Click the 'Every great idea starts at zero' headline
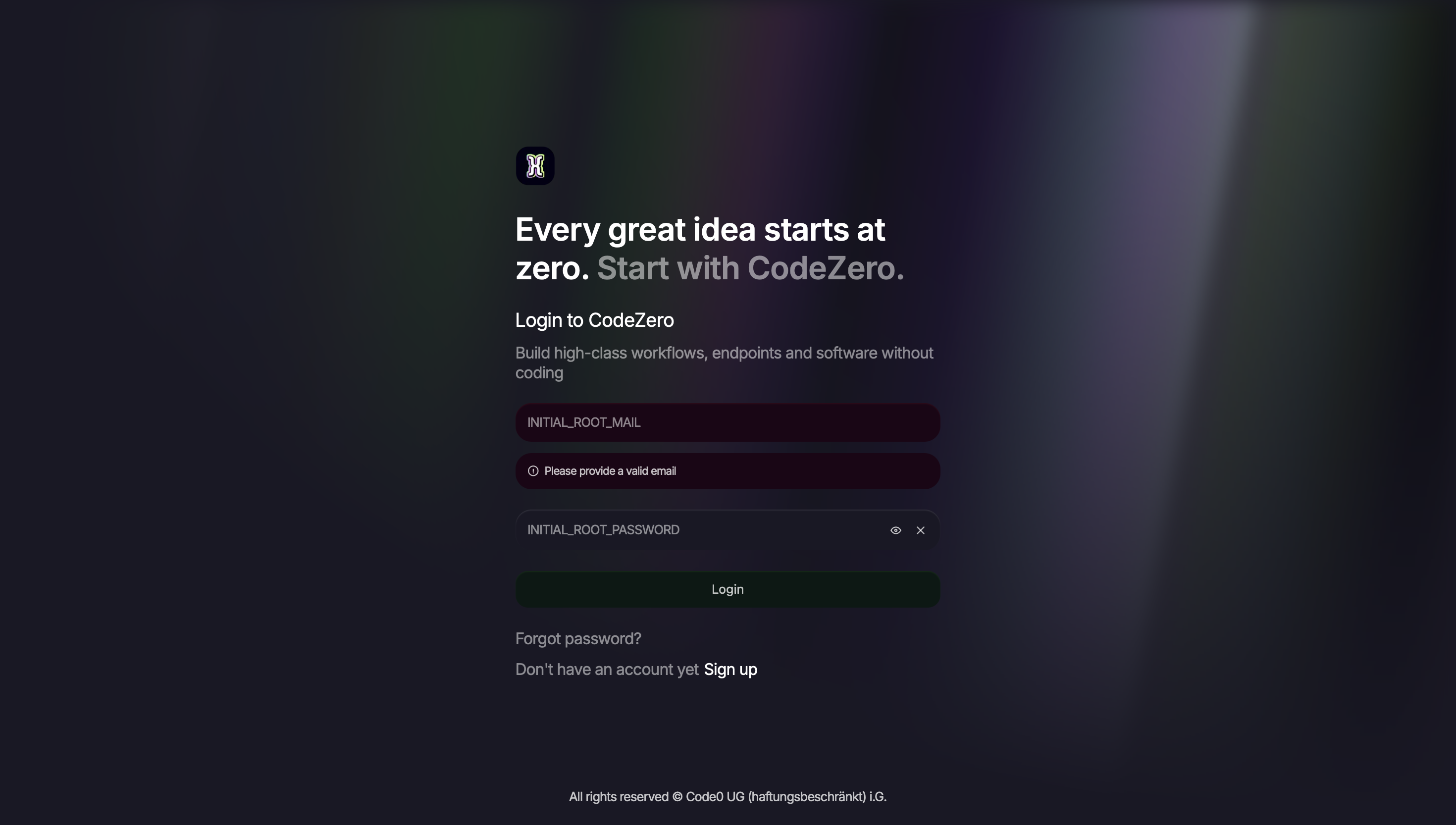 (699, 229)
